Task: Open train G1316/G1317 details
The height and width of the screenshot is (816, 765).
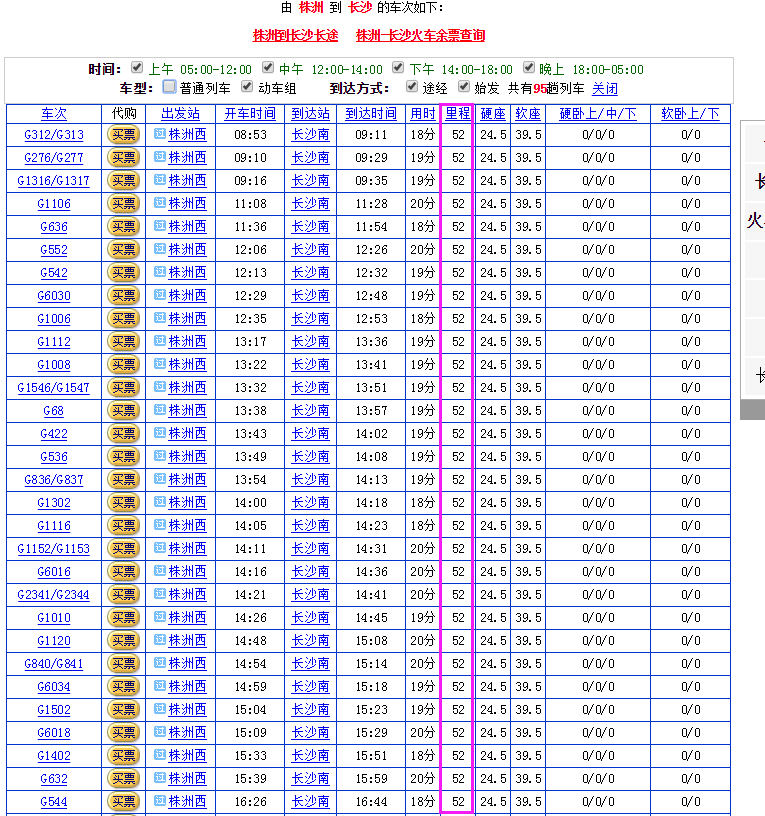Action: point(54,181)
